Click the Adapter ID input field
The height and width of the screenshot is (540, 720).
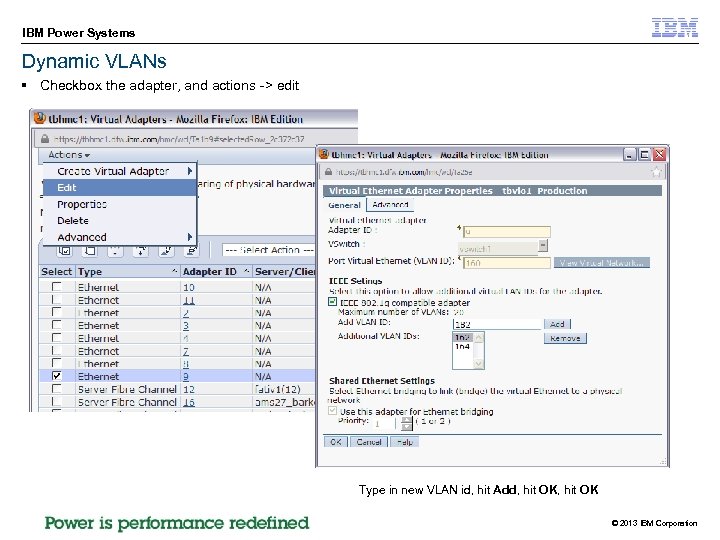pyautogui.click(x=506, y=231)
